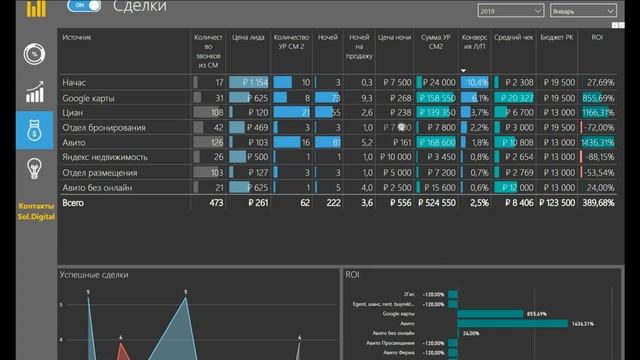Viewport: 640px width, 360px height.
Task: Click the Сделки page title
Action: (140, 6)
